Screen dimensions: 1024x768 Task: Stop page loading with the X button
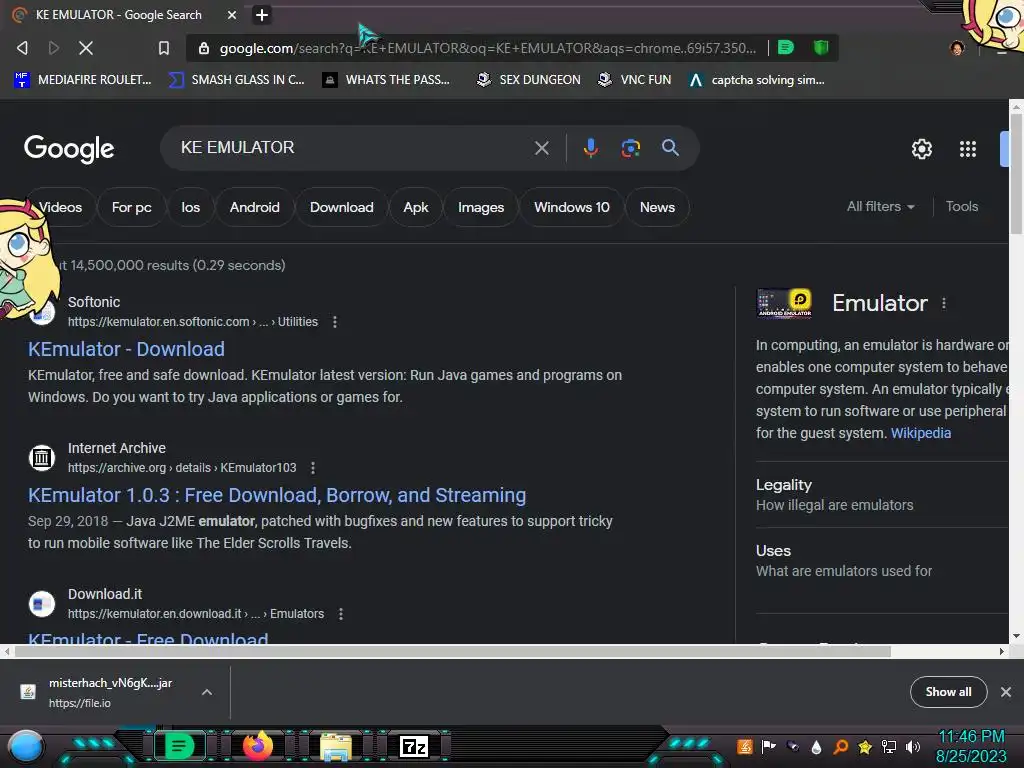[x=86, y=48]
